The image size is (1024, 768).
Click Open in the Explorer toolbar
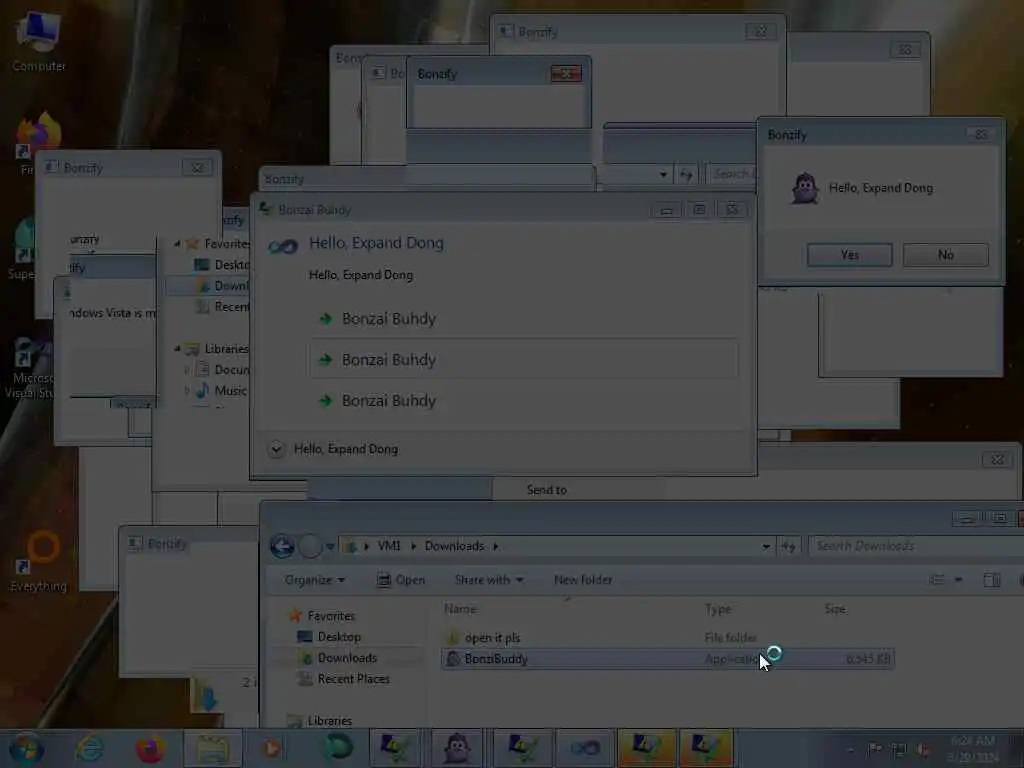[401, 580]
